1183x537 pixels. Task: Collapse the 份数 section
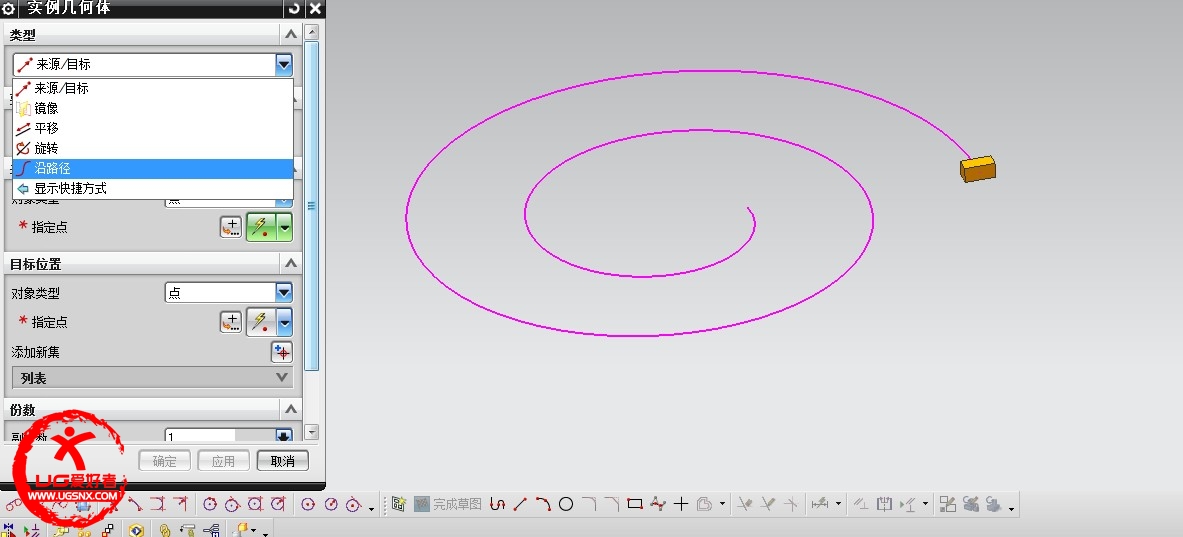[290, 410]
